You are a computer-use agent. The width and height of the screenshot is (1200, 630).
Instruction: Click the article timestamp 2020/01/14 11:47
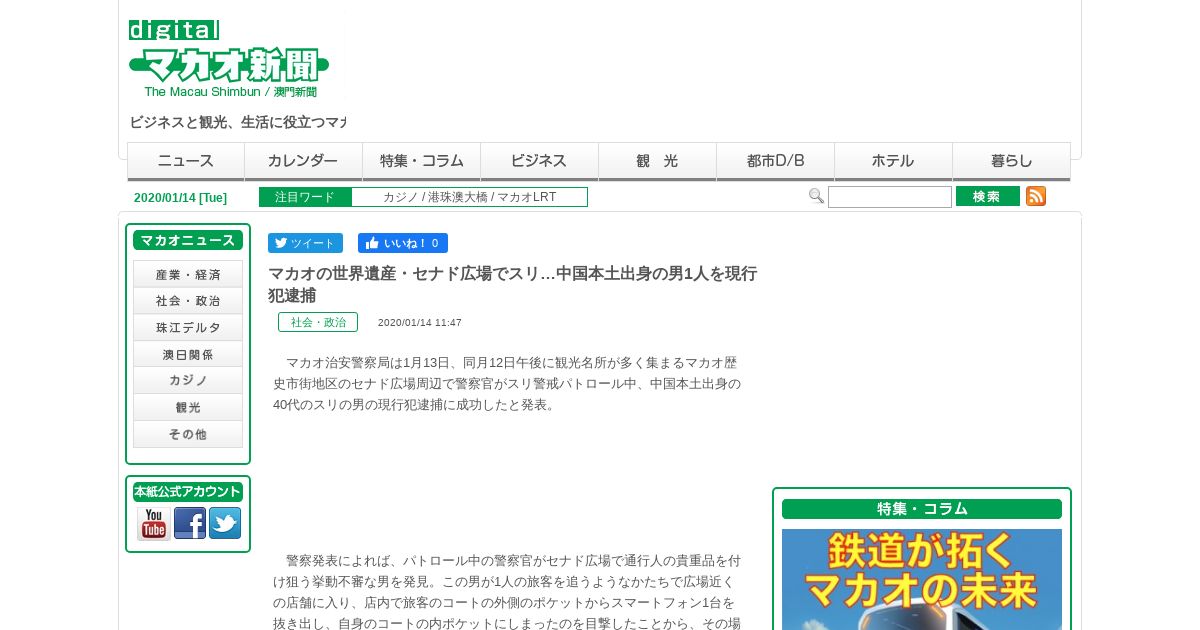[420, 323]
